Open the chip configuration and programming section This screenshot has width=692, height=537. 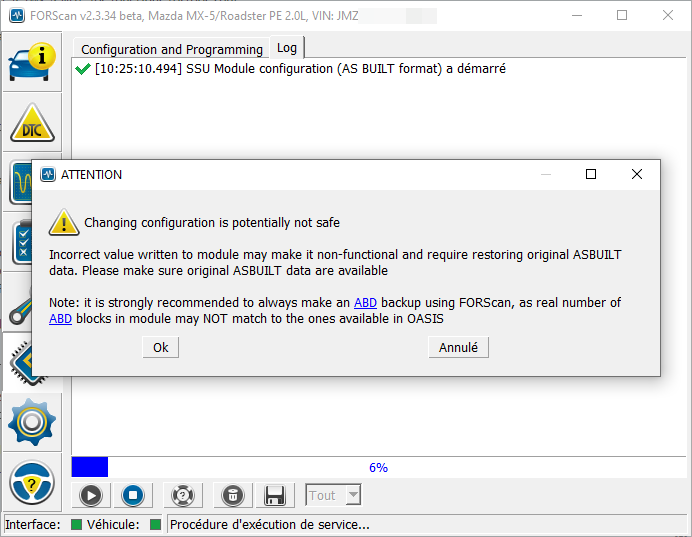tap(20, 362)
